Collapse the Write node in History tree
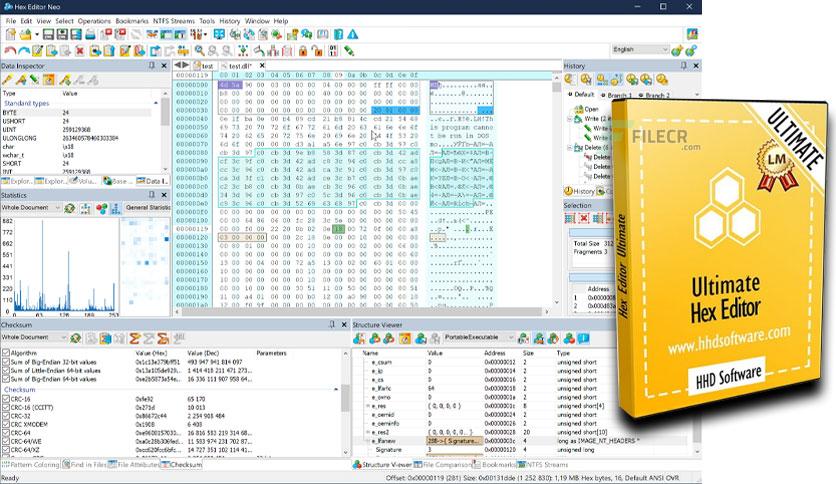This screenshot has width=836, height=484. pyautogui.click(x=569, y=119)
